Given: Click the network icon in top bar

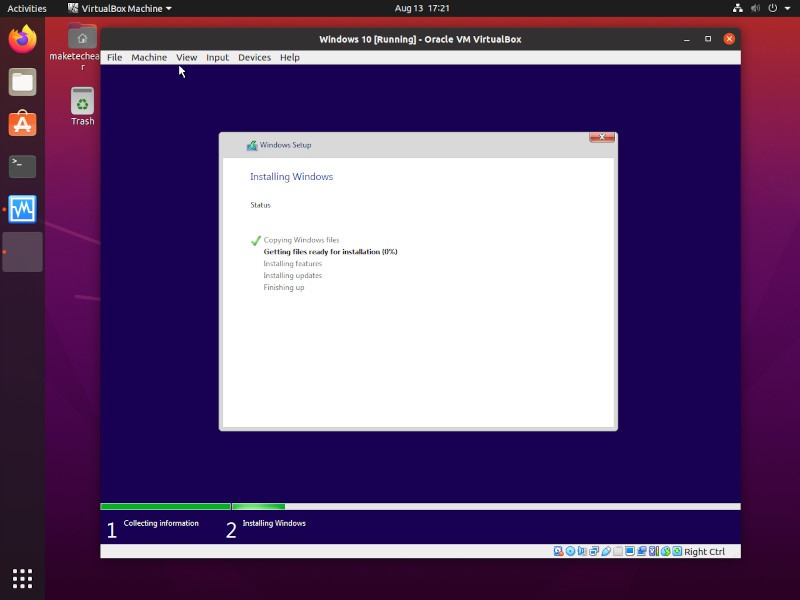Looking at the screenshot, I should pyautogui.click(x=738, y=8).
